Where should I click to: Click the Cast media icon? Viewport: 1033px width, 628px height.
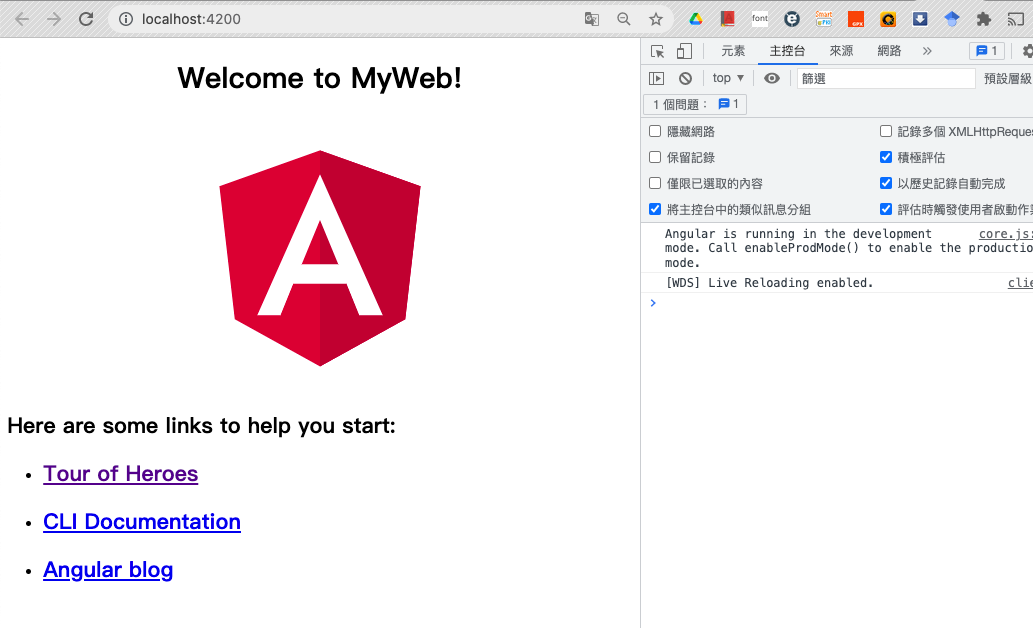click(1016, 19)
